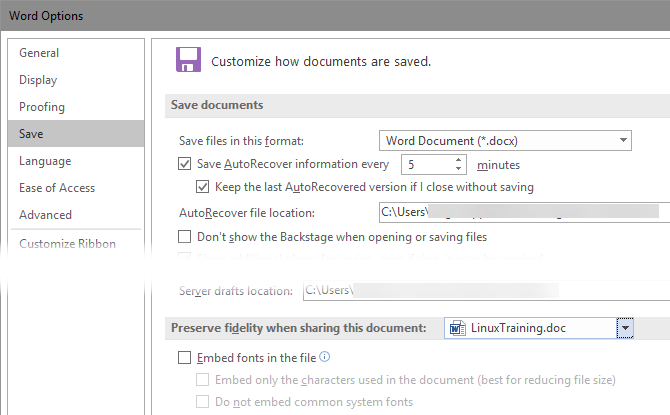Click the Word document icon beside LinuxTraining.doc
Viewport: 670px width, 415px height.
click(457, 328)
